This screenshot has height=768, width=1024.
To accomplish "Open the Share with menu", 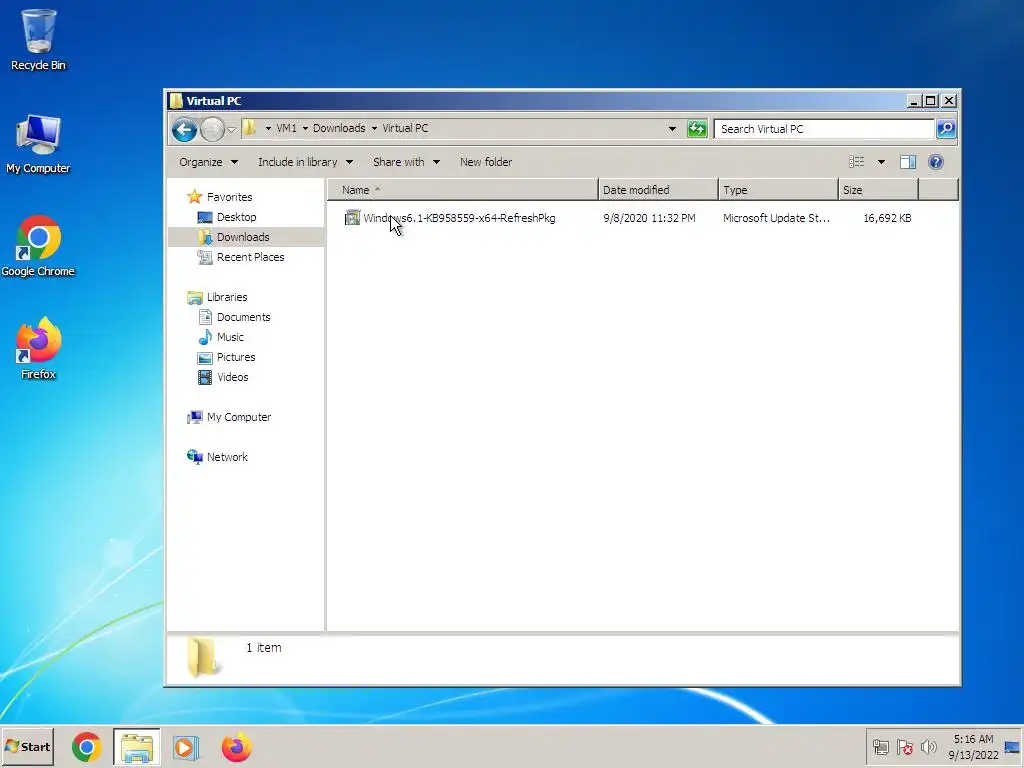I will [x=406, y=162].
